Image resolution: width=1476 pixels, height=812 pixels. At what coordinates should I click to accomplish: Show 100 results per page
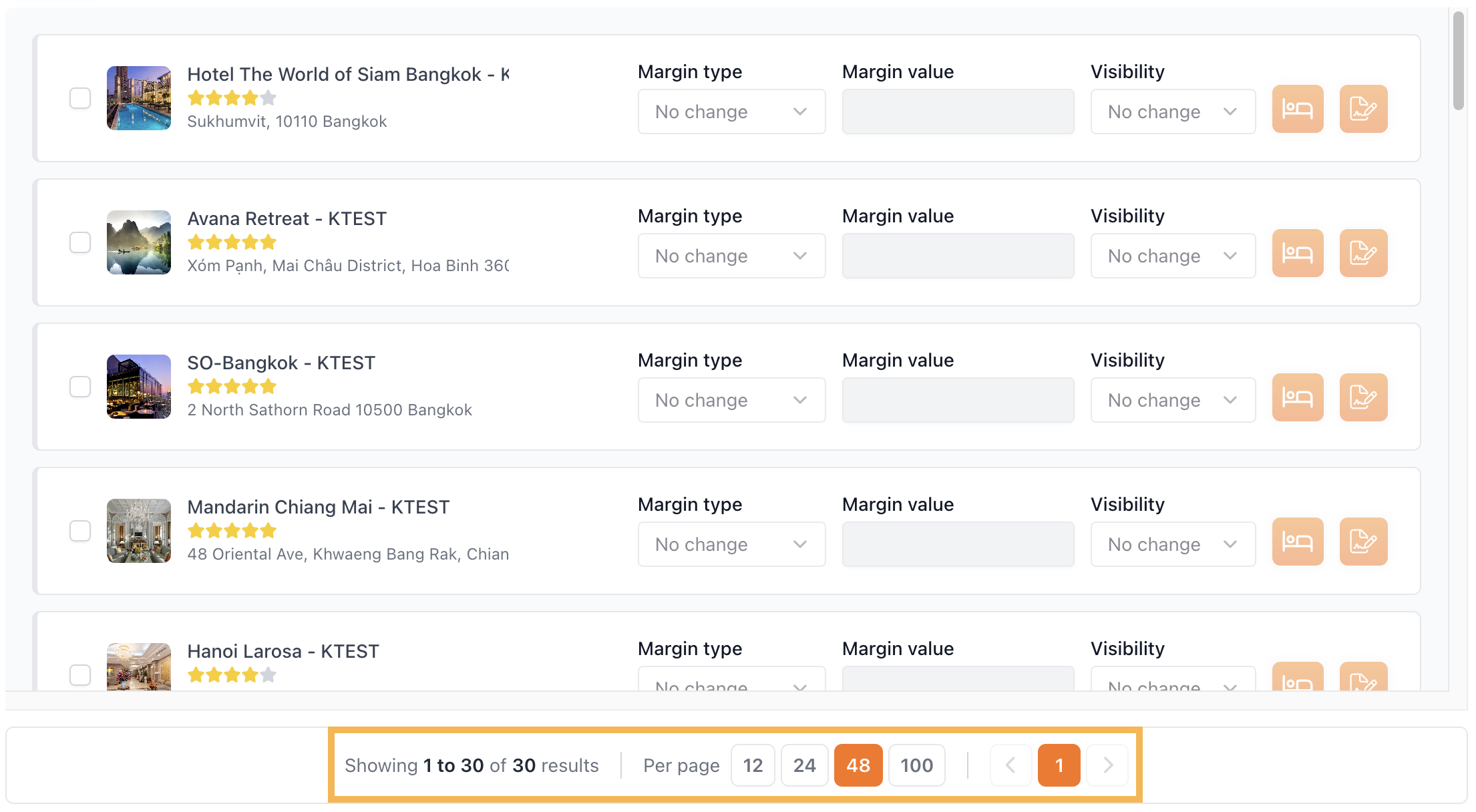coord(916,765)
